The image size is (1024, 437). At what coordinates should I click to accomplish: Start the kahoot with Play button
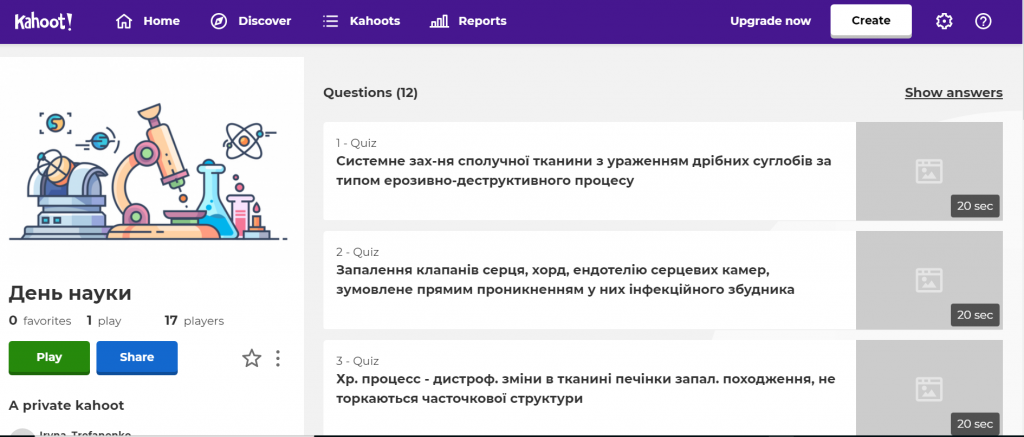click(49, 357)
